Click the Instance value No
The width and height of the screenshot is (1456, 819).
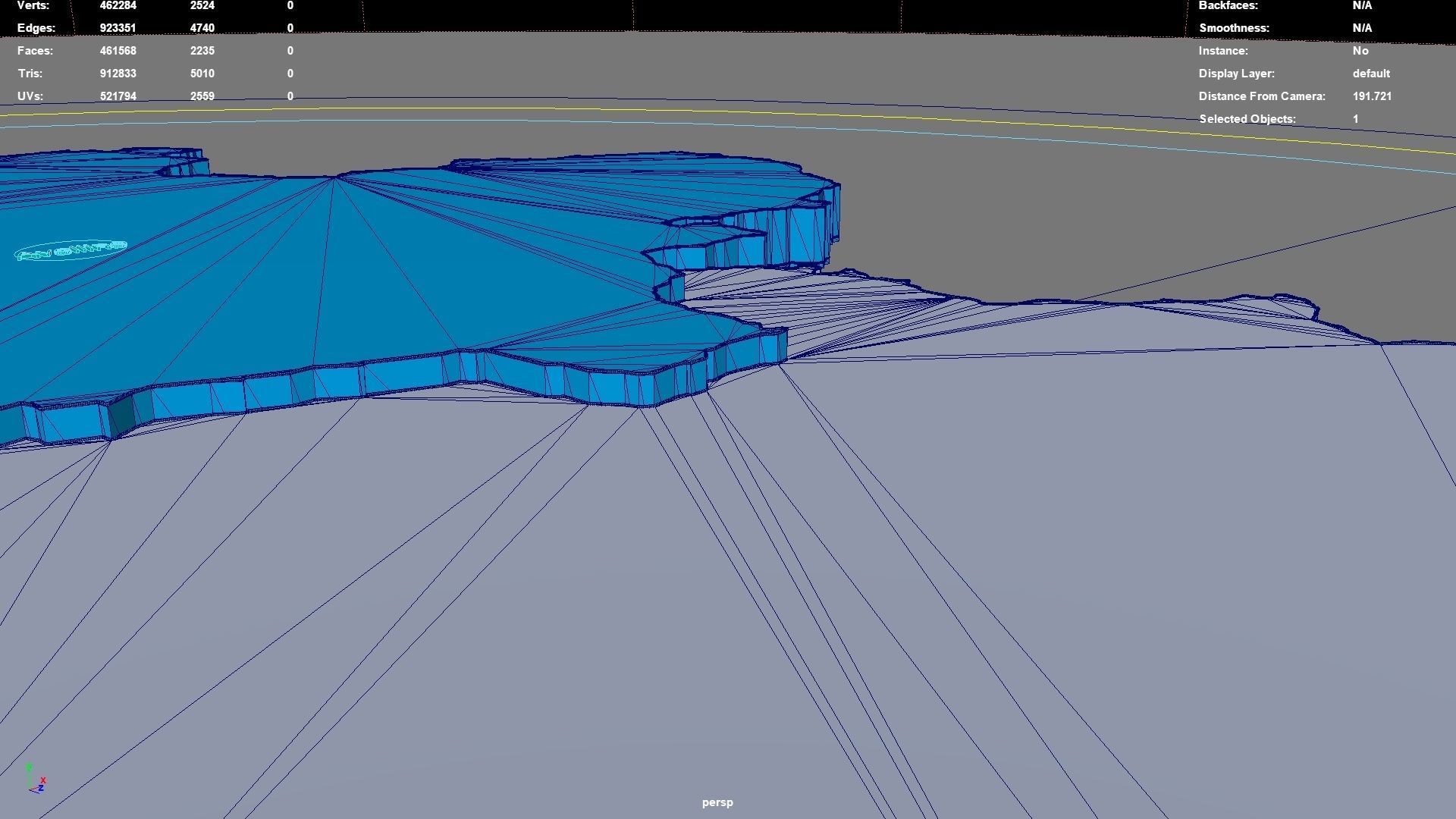pyautogui.click(x=1360, y=51)
